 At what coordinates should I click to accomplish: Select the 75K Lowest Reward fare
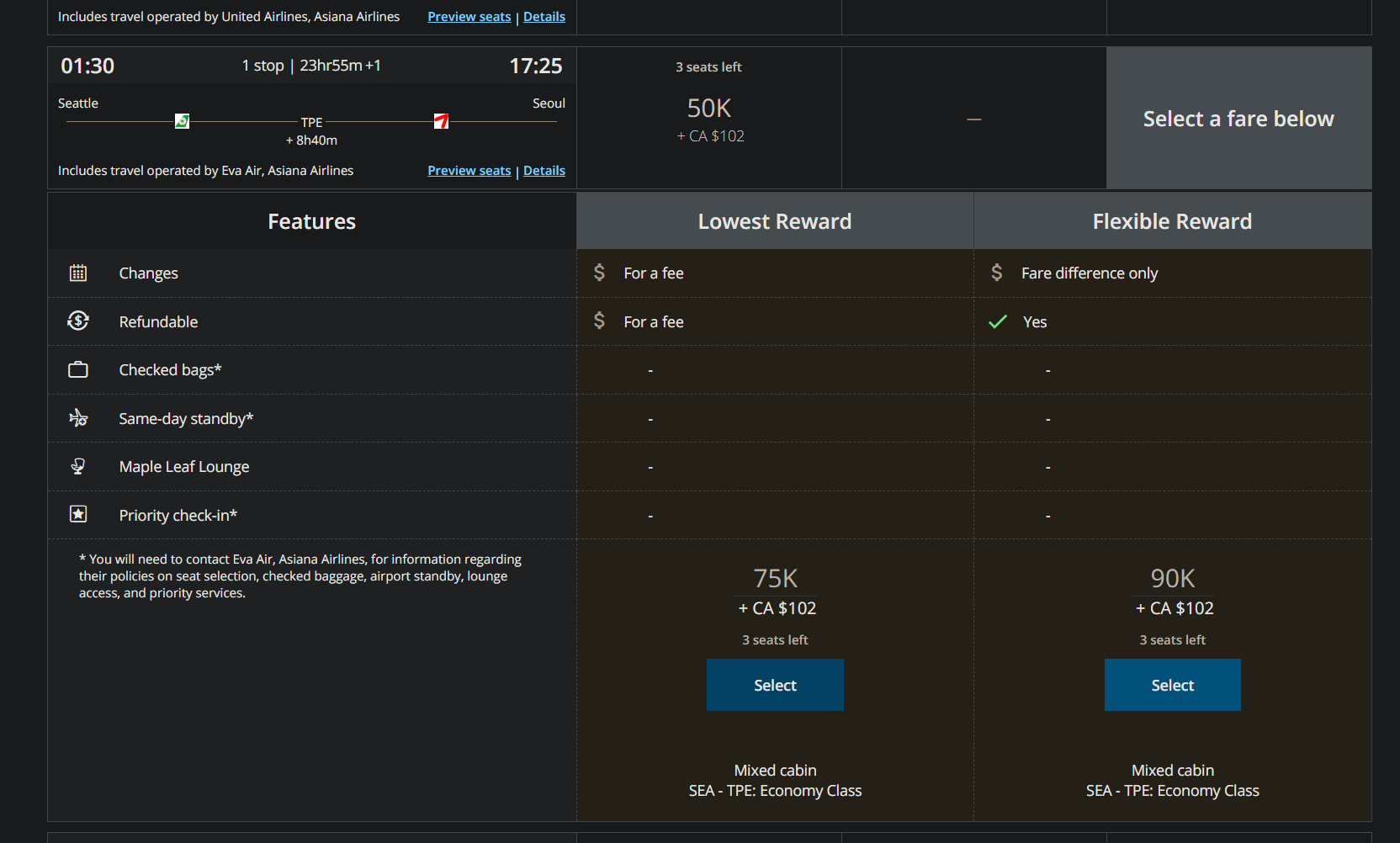tap(775, 685)
